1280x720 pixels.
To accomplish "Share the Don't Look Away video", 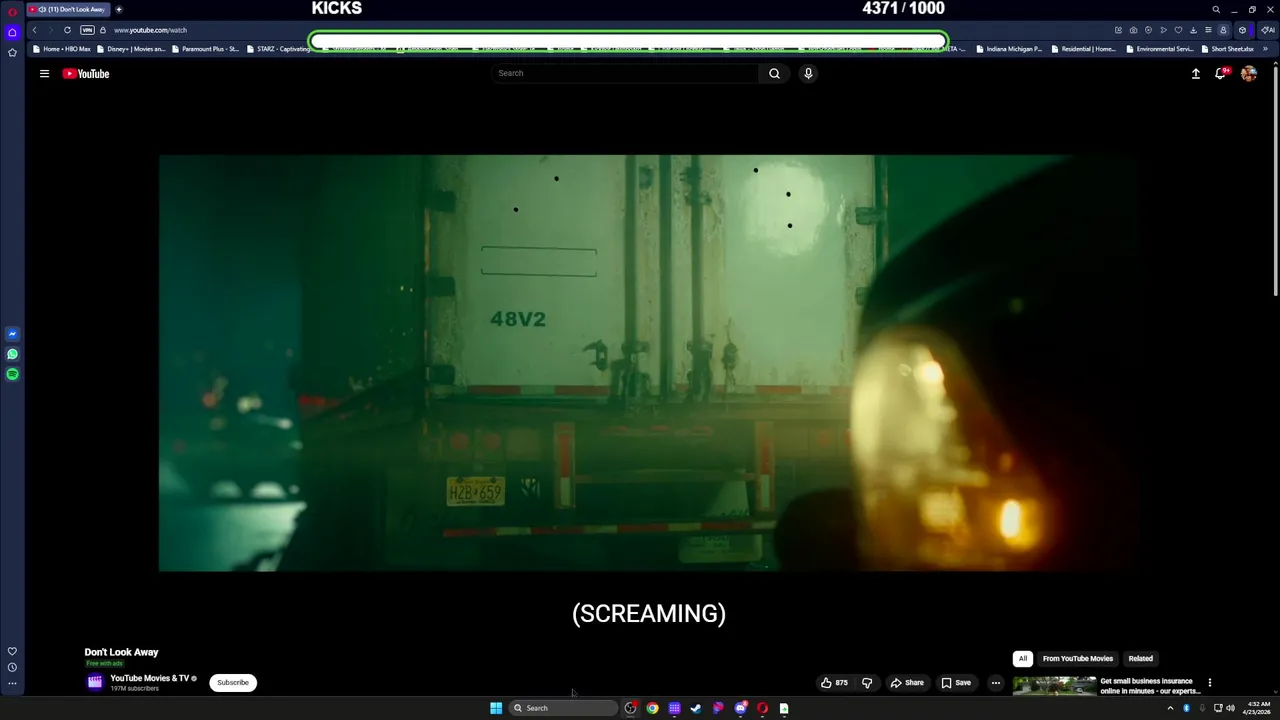I will pyautogui.click(x=907, y=683).
